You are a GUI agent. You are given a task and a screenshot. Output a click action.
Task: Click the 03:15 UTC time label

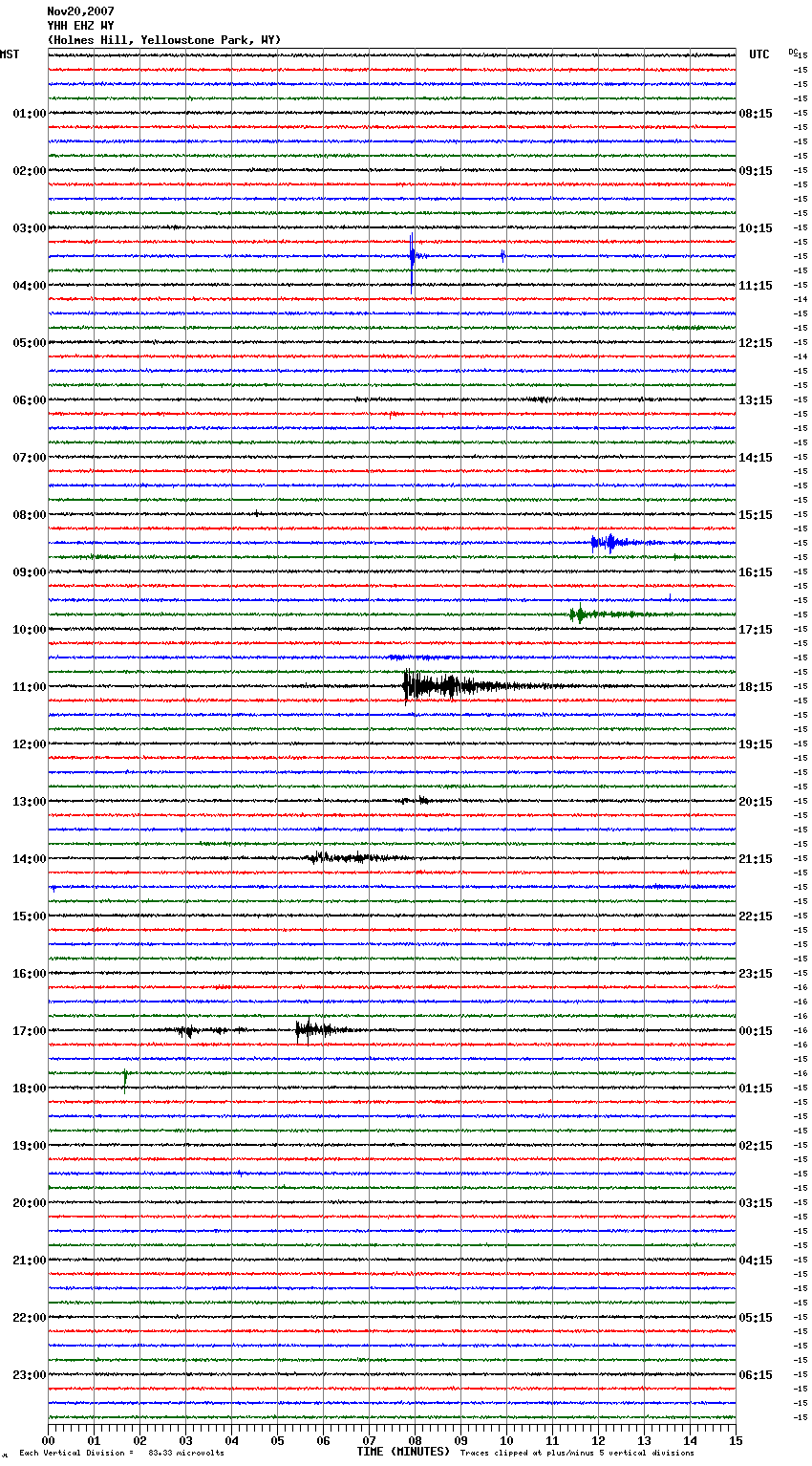[x=756, y=1203]
